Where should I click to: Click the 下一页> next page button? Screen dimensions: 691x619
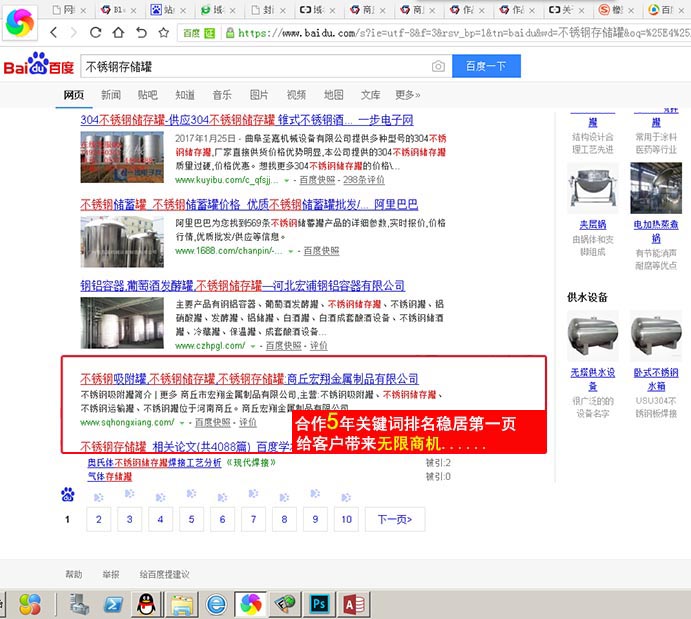[x=395, y=519]
